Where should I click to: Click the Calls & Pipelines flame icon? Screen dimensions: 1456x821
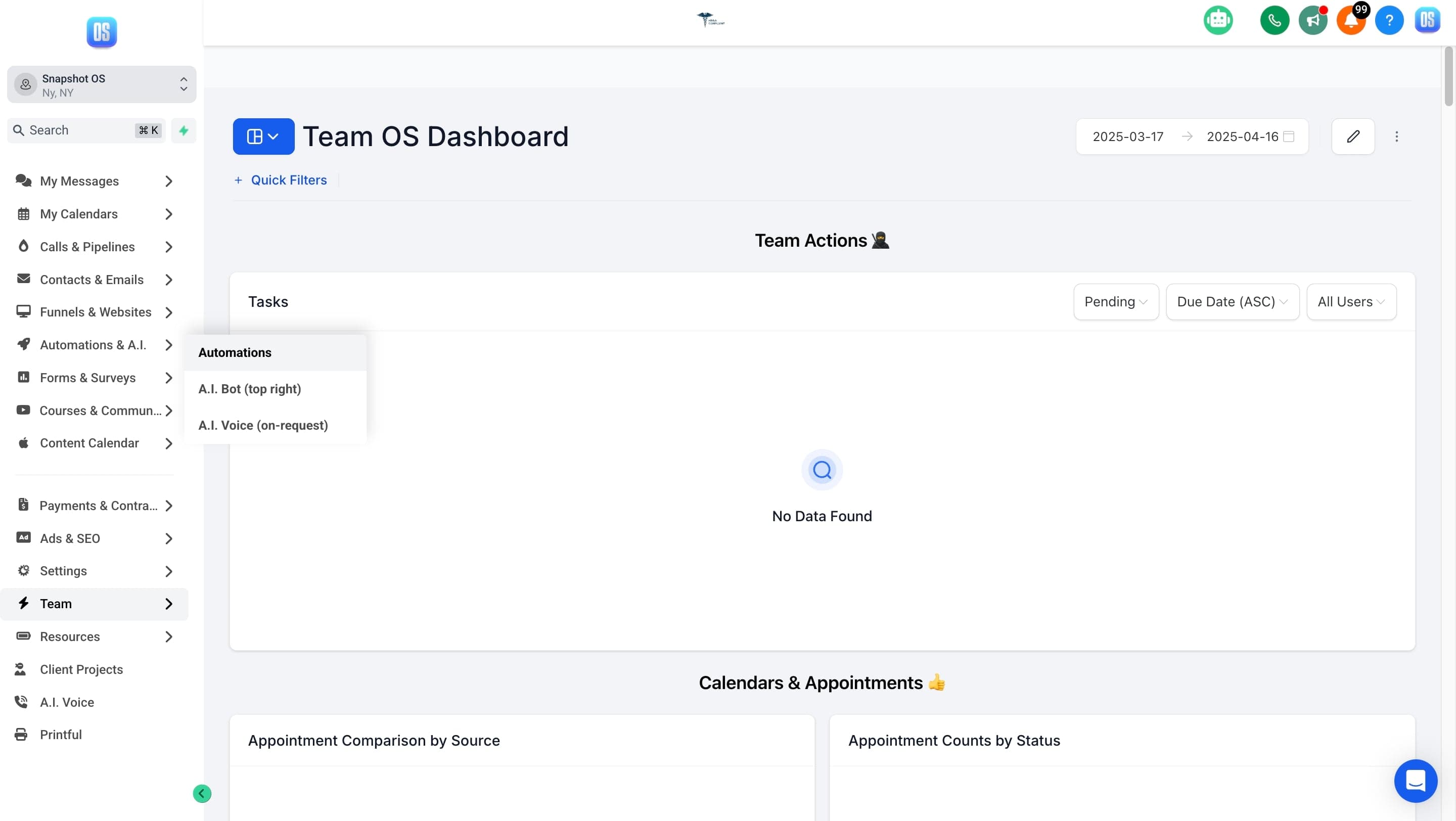click(x=23, y=246)
